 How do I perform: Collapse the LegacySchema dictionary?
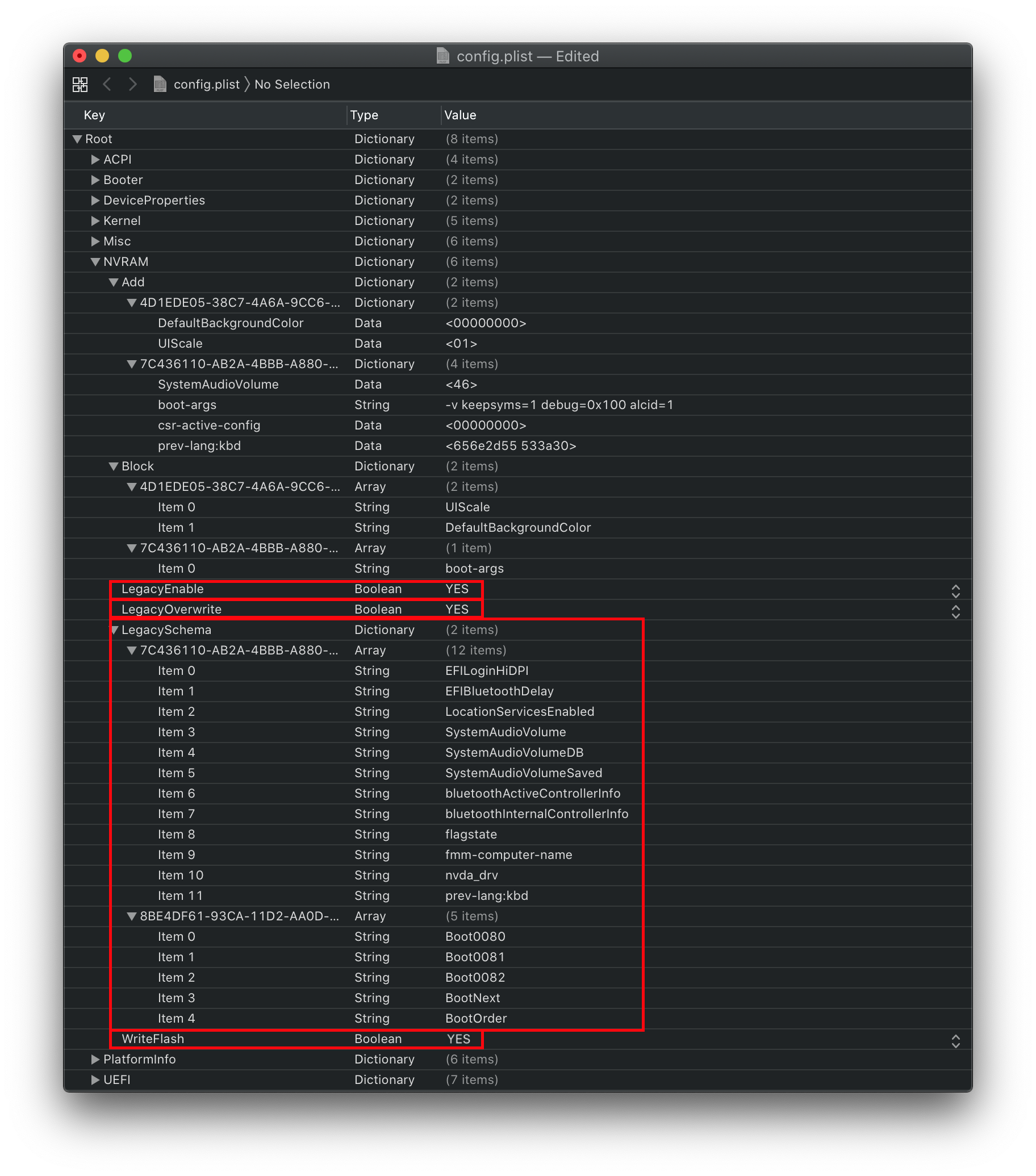115,630
